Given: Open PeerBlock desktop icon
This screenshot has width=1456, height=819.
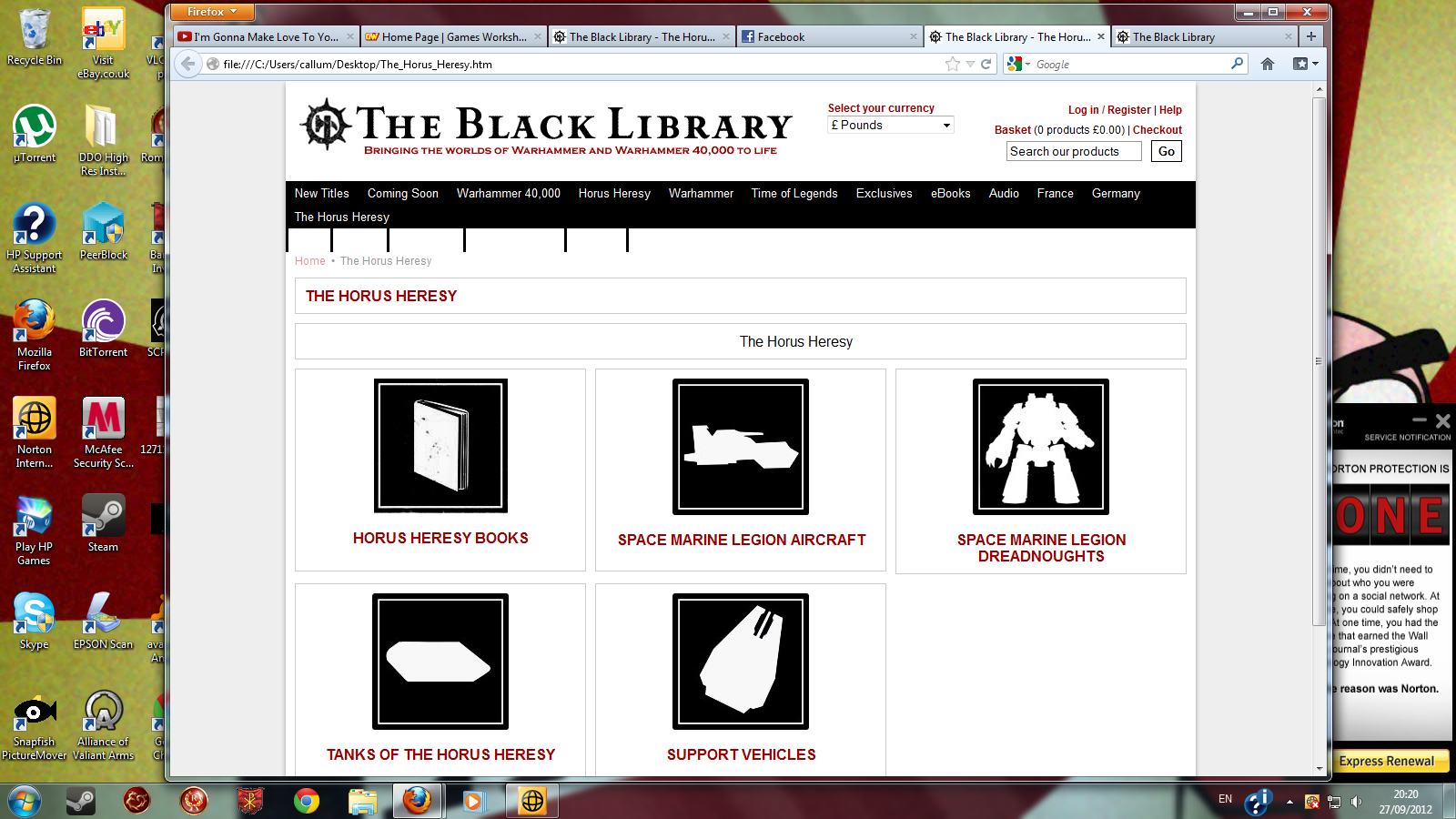Looking at the screenshot, I should 104,231.
